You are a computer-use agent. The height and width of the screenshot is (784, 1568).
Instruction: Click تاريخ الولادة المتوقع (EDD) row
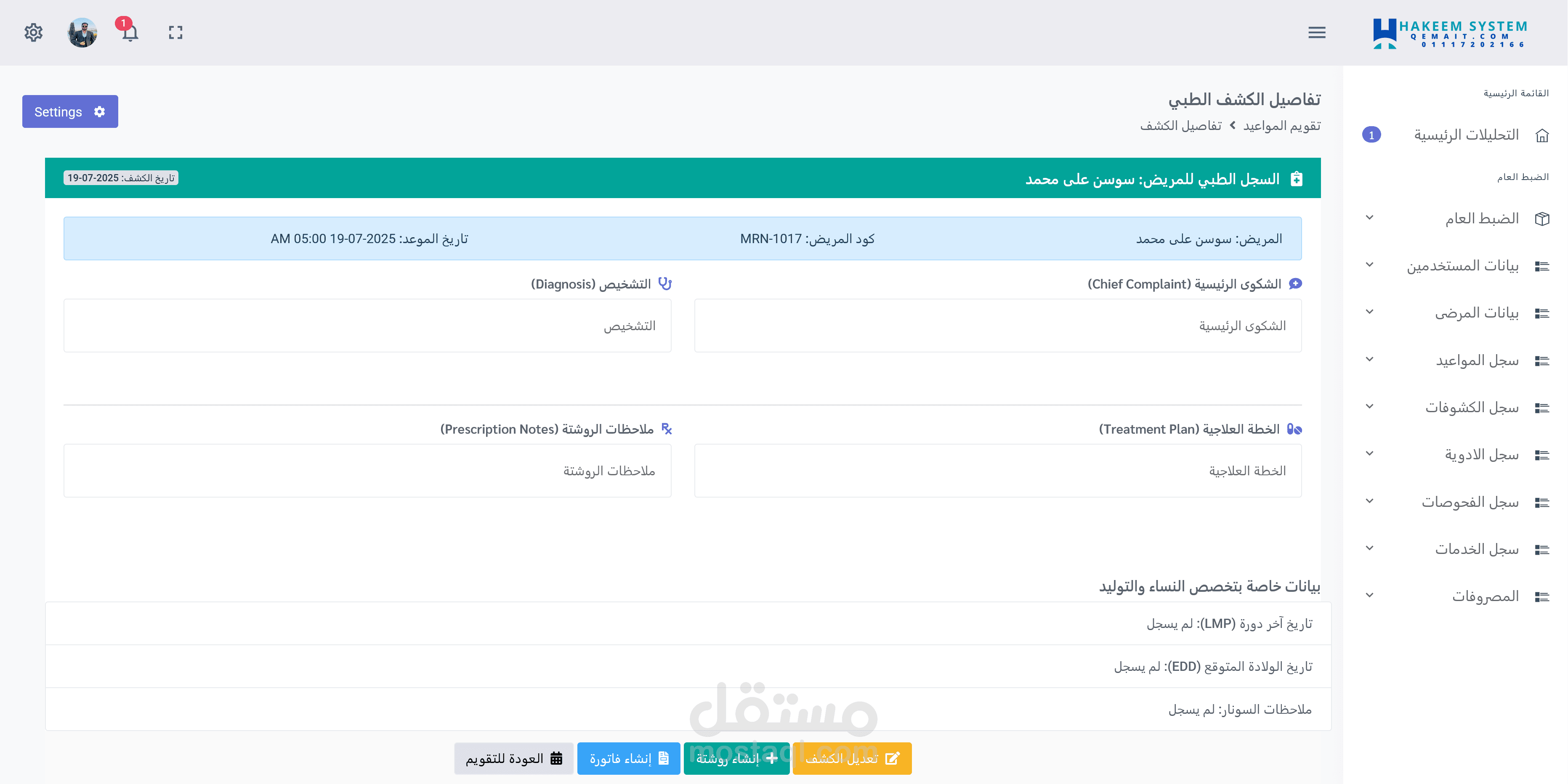click(x=688, y=666)
